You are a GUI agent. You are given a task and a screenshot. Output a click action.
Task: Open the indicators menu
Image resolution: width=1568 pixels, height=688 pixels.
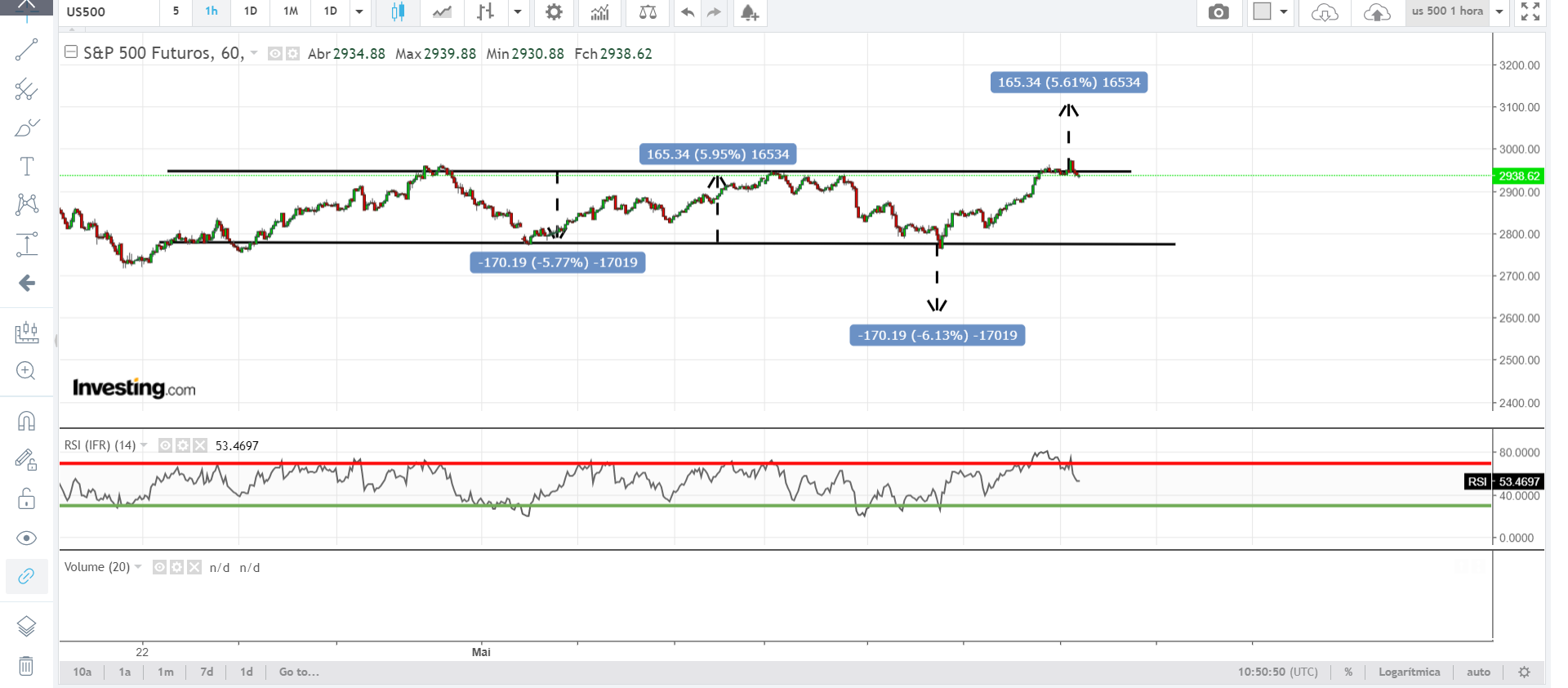pyautogui.click(x=600, y=12)
